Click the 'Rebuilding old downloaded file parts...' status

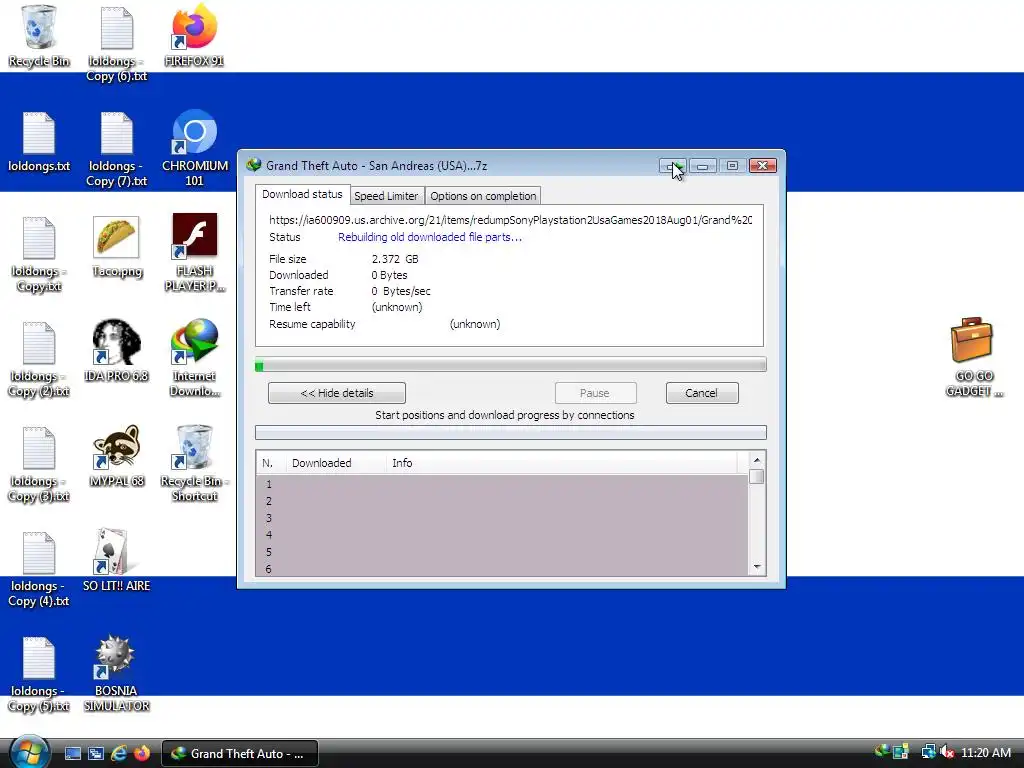[x=430, y=237]
